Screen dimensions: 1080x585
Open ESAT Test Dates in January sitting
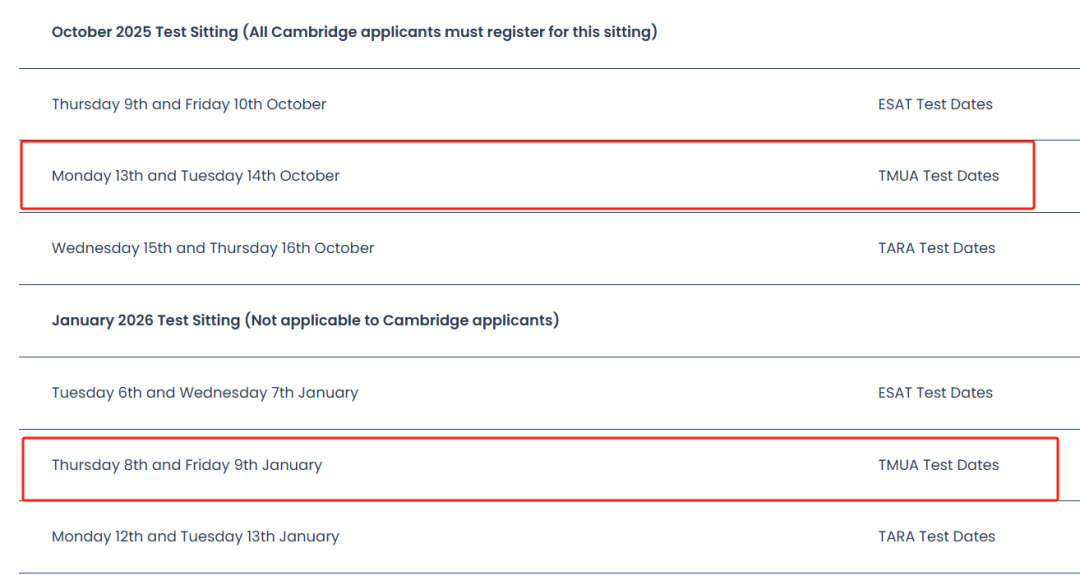[x=935, y=393]
